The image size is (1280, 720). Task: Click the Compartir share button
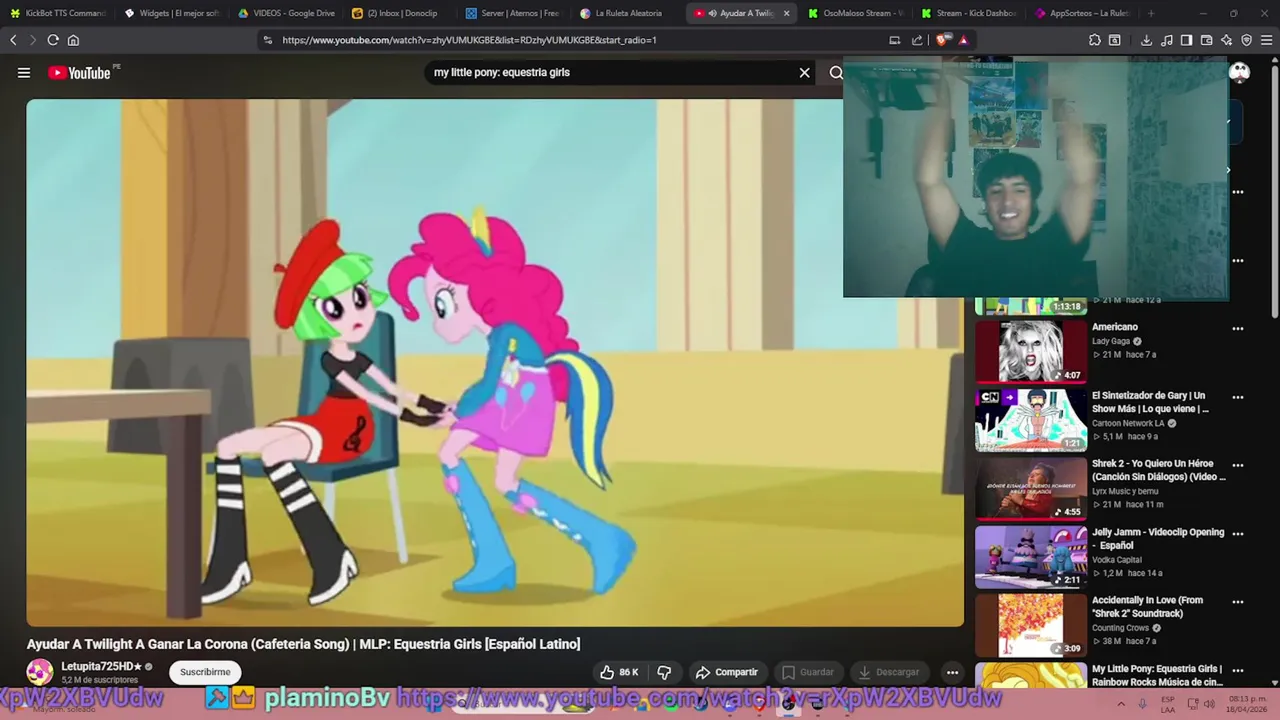727,672
